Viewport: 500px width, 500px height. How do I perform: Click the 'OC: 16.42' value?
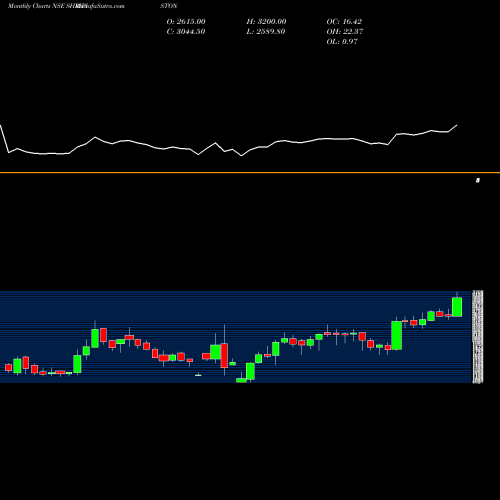pos(344,22)
